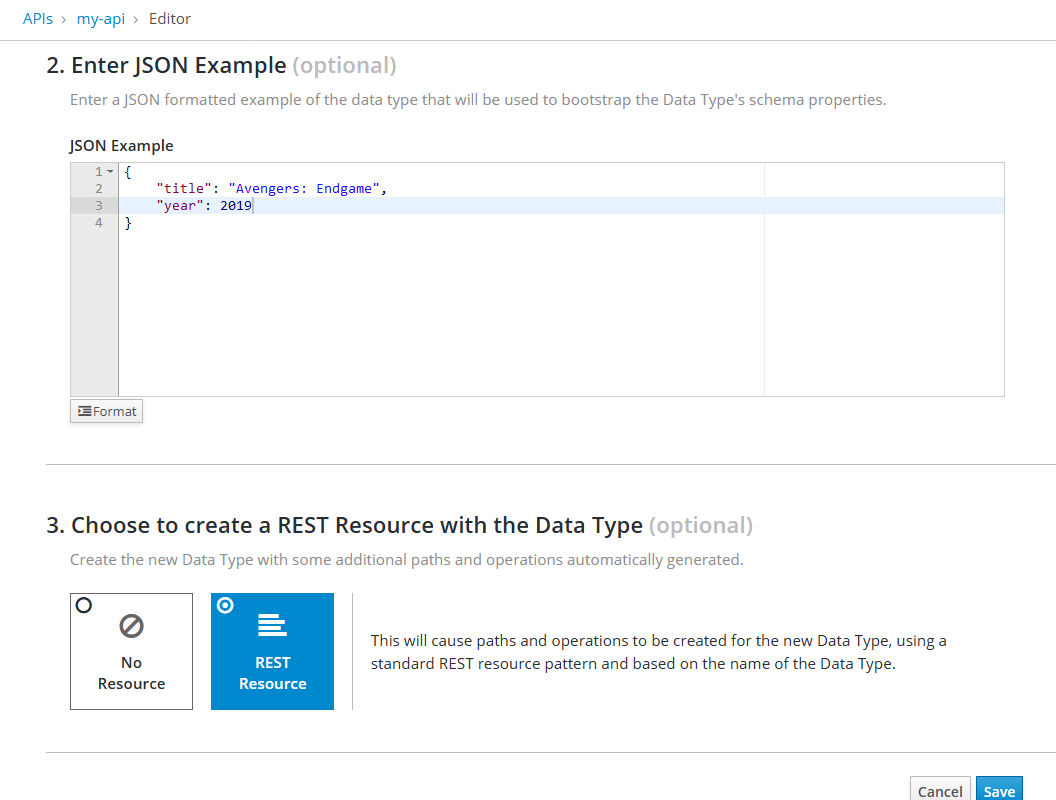This screenshot has width=1056, height=800.
Task: Cancel the Data Type creation
Action: point(939,790)
